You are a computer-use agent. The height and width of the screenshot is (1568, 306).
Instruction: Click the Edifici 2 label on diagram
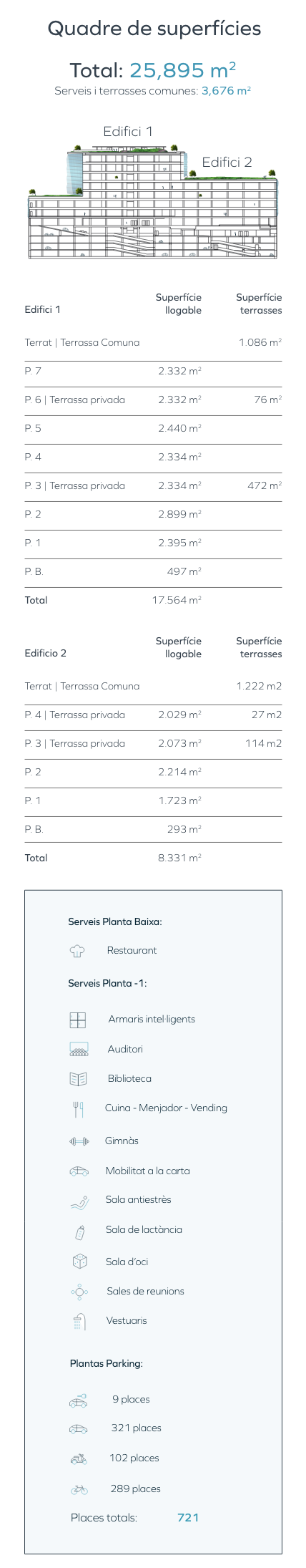[227, 163]
